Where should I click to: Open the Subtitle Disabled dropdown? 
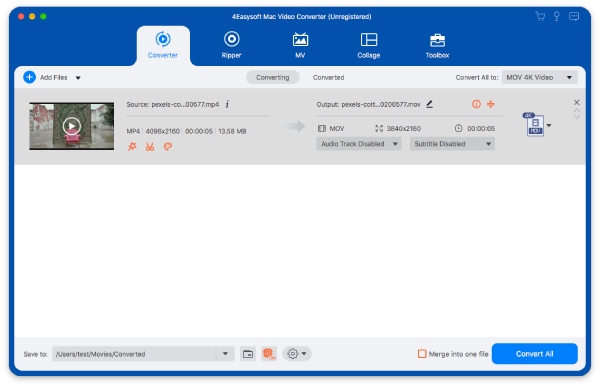(x=452, y=144)
